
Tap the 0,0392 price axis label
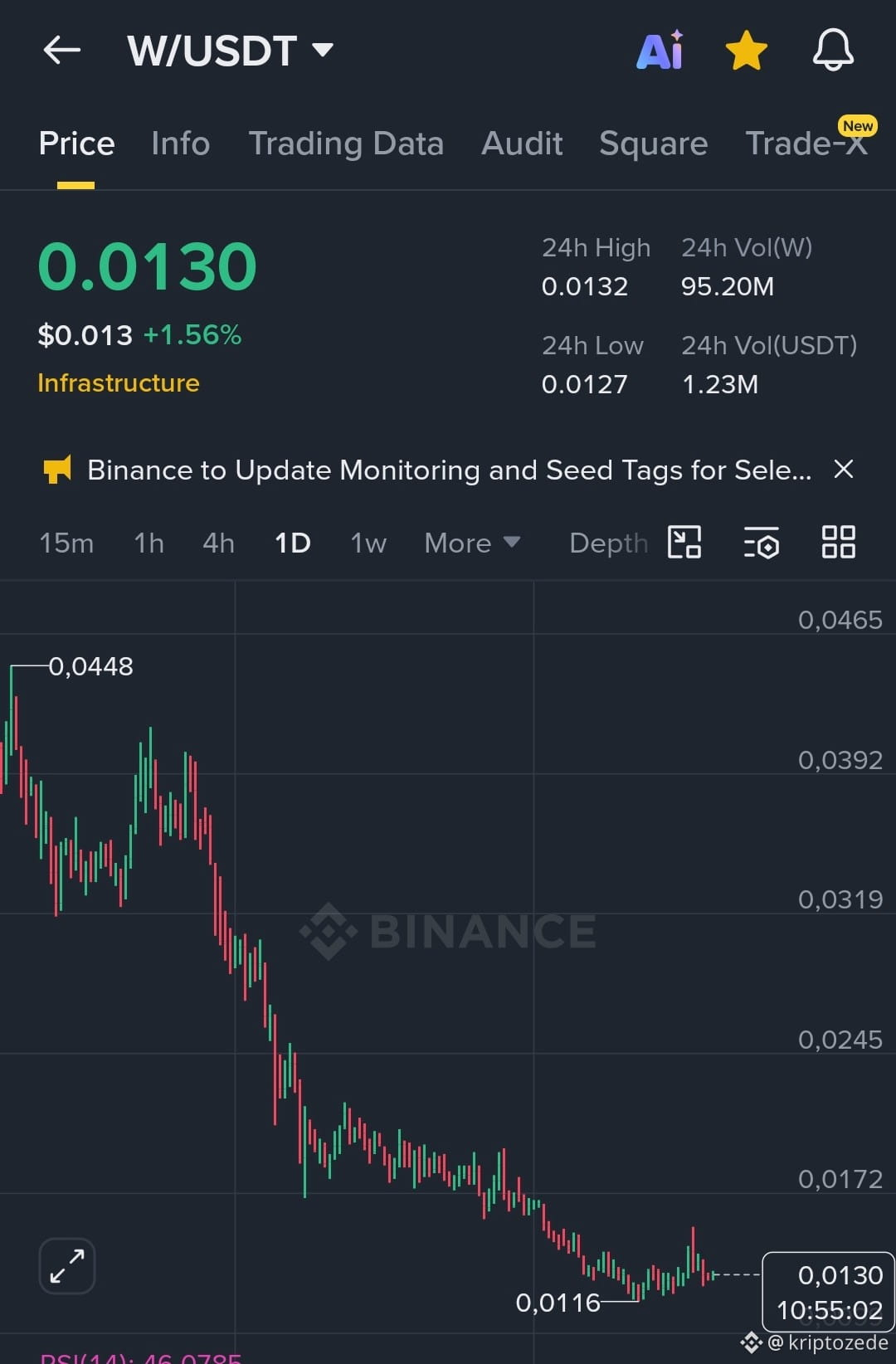pyautogui.click(x=840, y=760)
